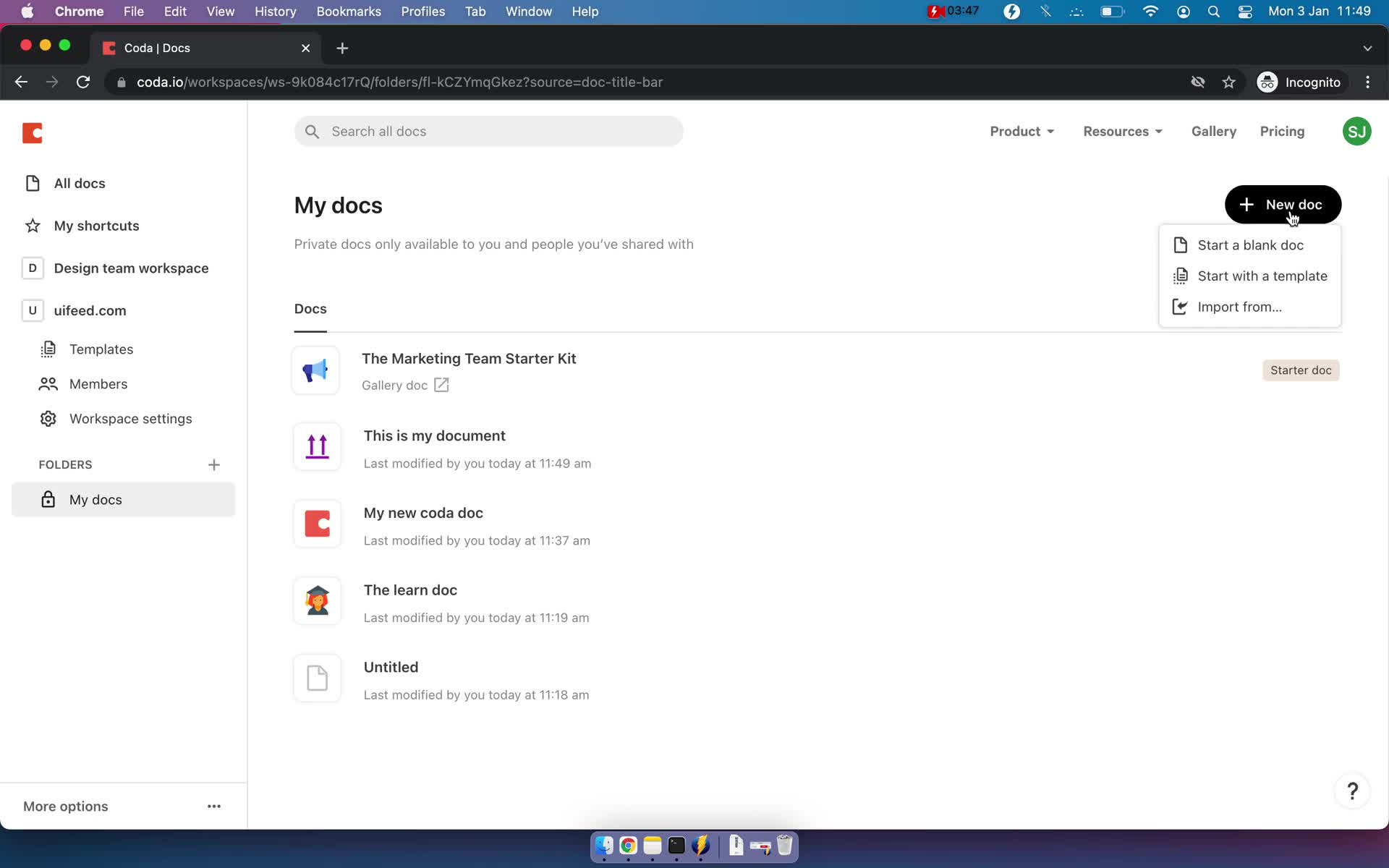This screenshot has width=1389, height=868.
Task: Go back with the browser back arrow
Action: pos(21,82)
